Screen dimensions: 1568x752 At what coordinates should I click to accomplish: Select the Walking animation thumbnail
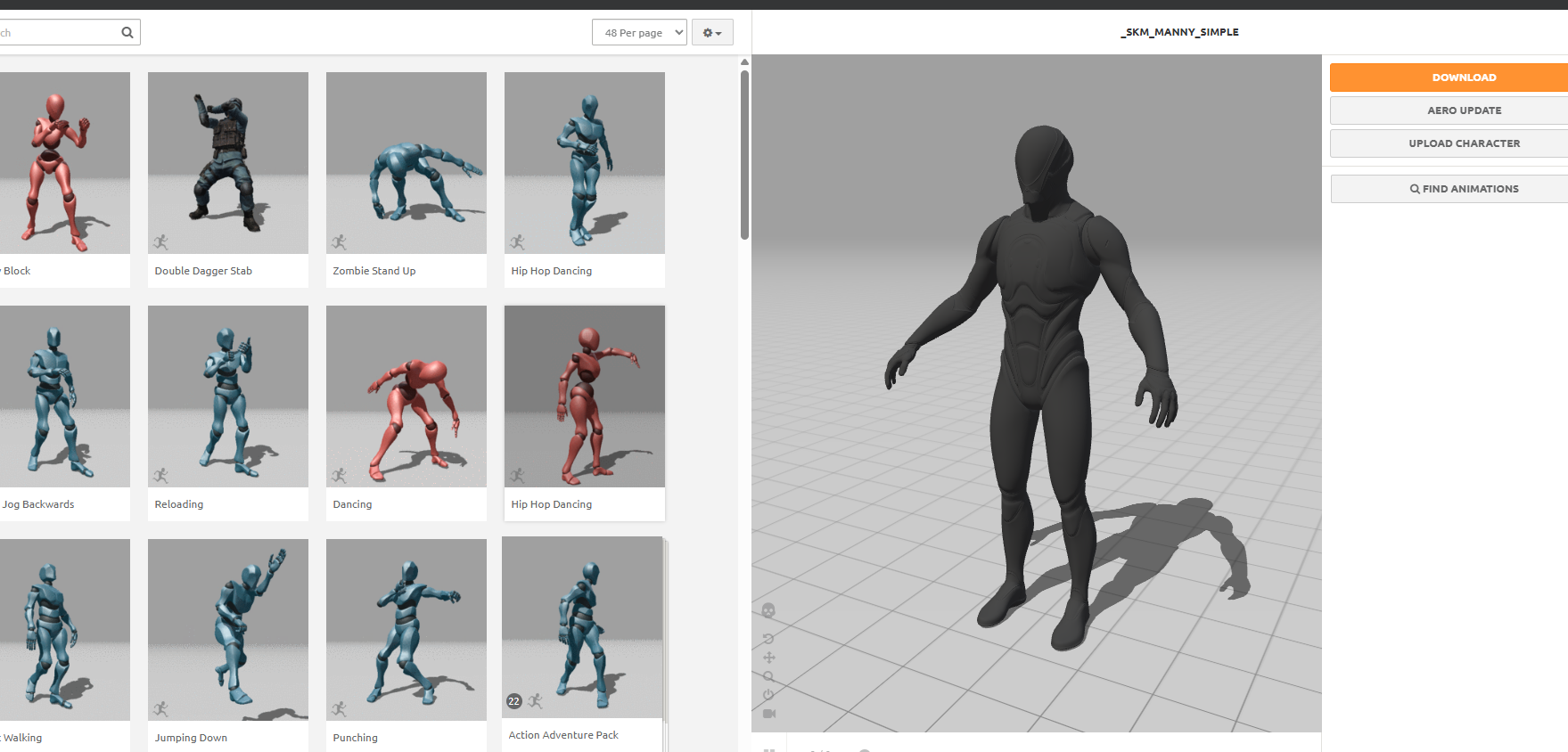point(65,630)
